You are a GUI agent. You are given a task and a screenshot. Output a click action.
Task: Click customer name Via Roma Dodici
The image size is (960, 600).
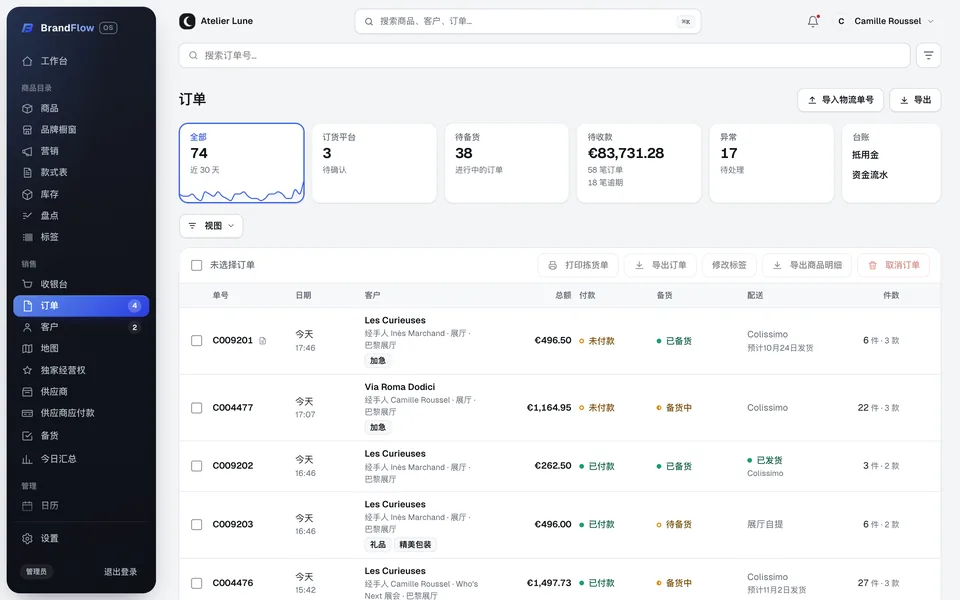400,387
